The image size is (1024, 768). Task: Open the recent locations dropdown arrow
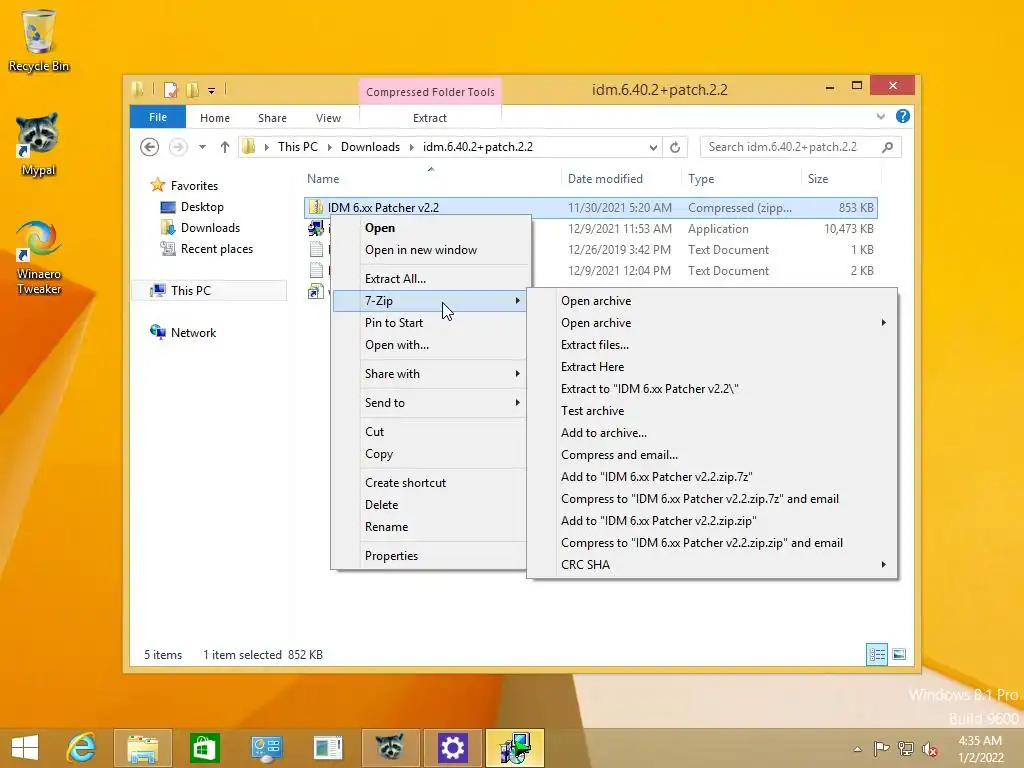click(202, 147)
